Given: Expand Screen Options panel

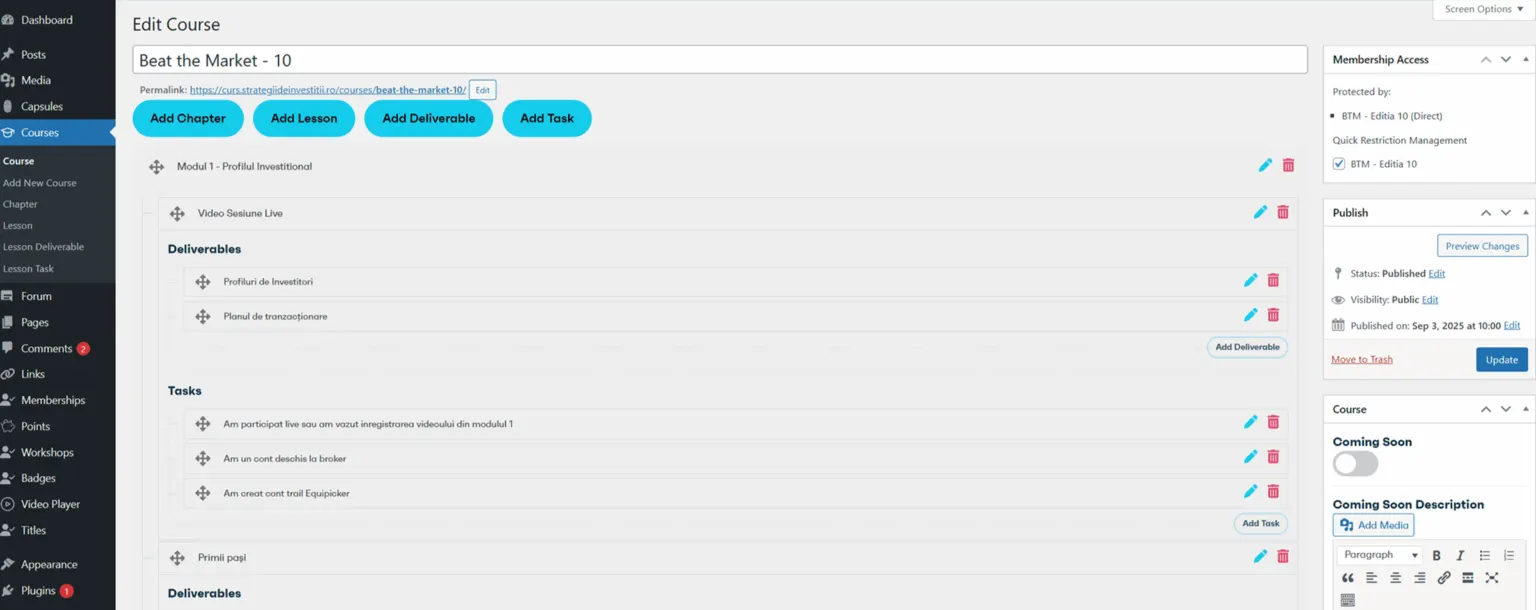Looking at the screenshot, I should point(1484,9).
